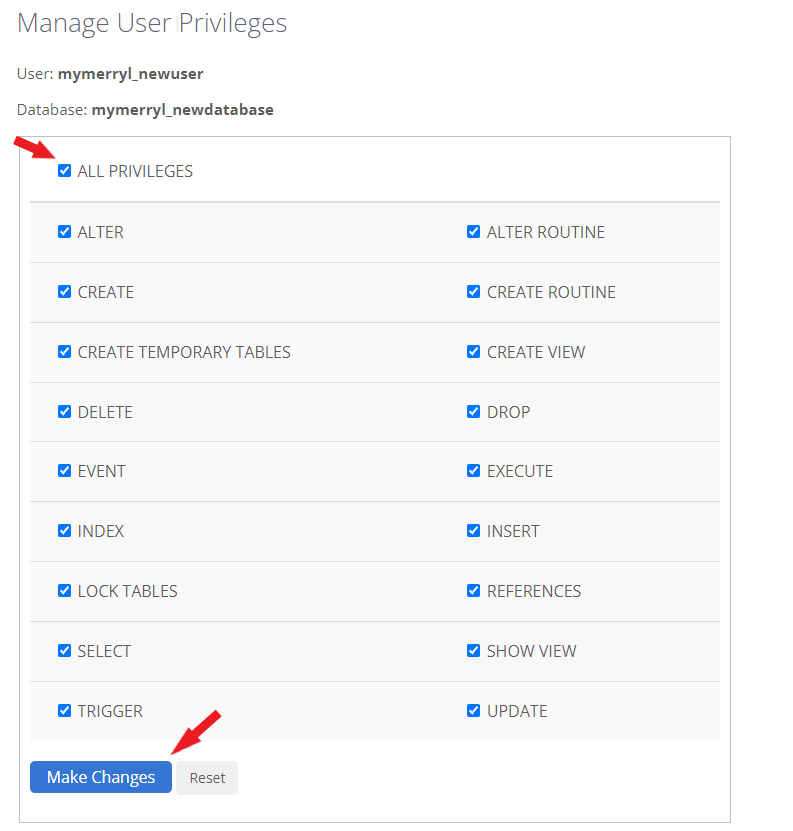Toggle the EVENT privilege checkbox
793x831 pixels.
pyautogui.click(x=64, y=471)
